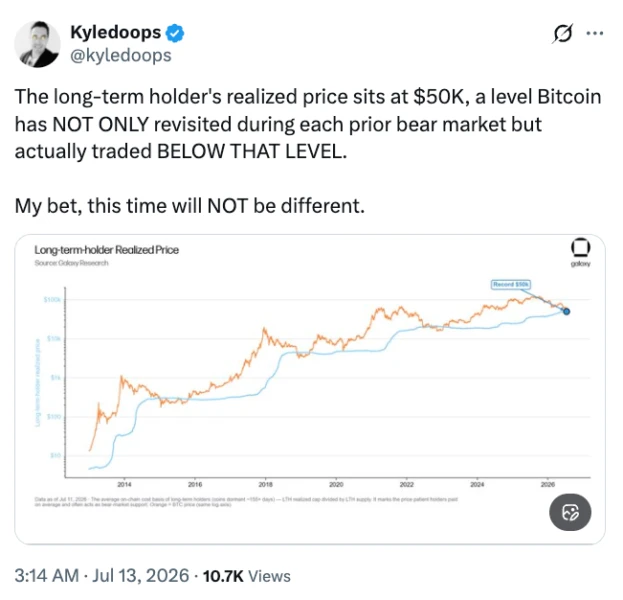Open the three-dot more options menu
623x600 pixels.
595,34
